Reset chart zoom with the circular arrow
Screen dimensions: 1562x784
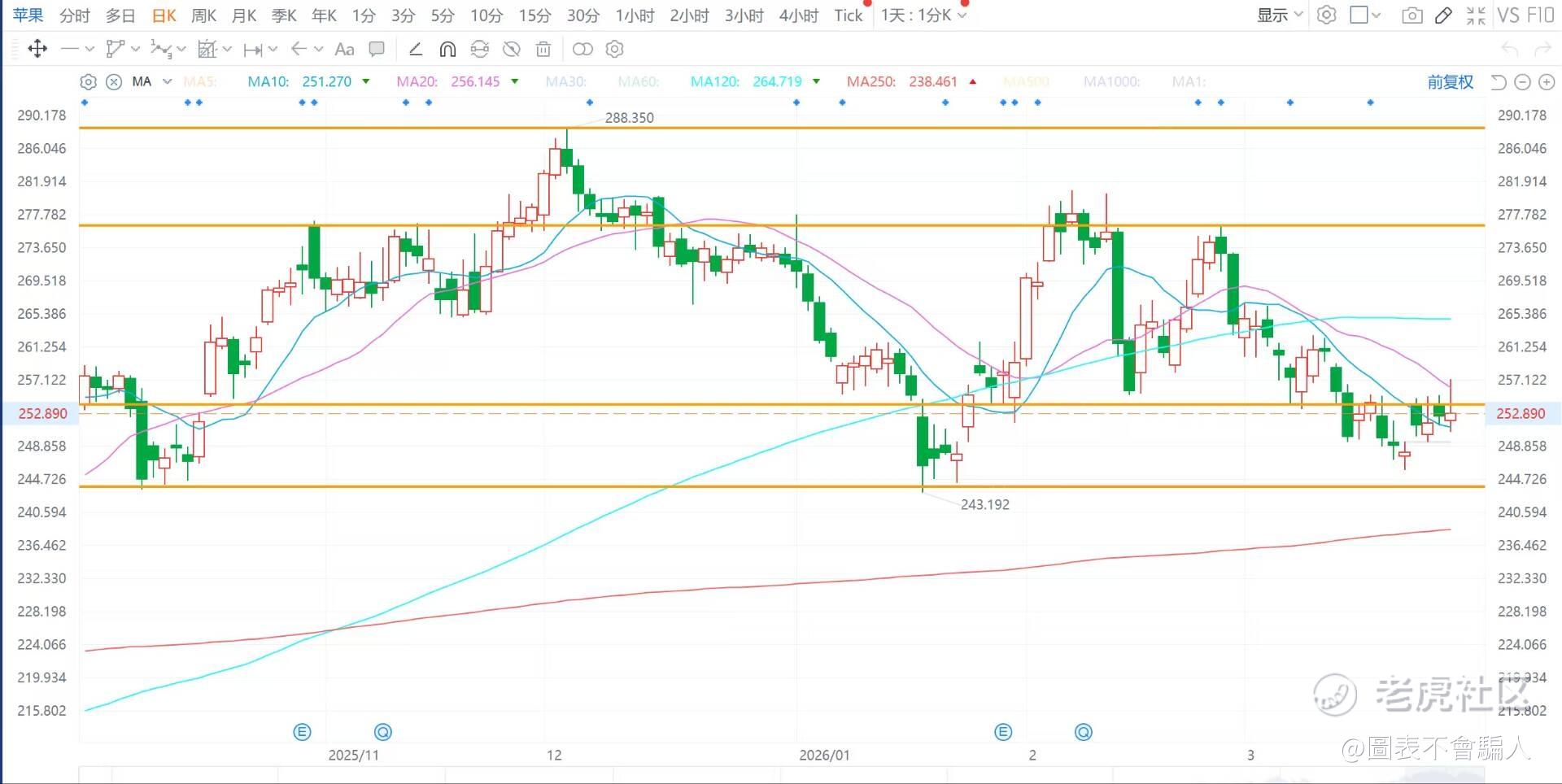click(1499, 81)
